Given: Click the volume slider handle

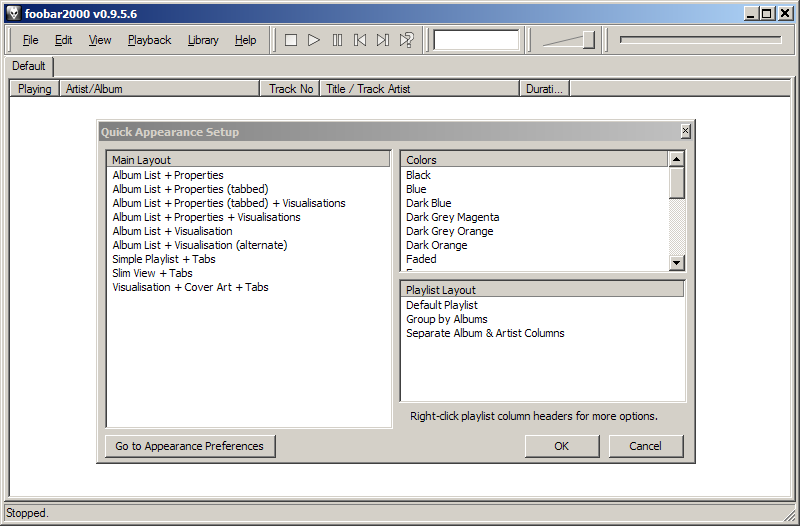Looking at the screenshot, I should pos(589,40).
